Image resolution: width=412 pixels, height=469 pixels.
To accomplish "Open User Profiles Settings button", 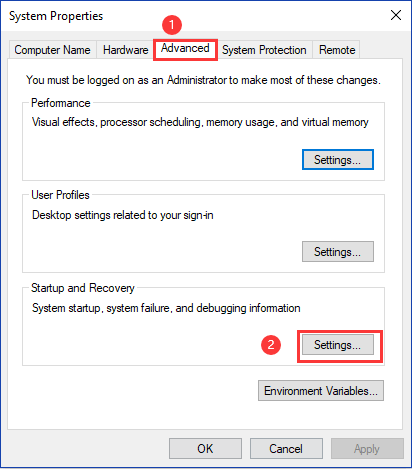I will pyautogui.click(x=338, y=252).
